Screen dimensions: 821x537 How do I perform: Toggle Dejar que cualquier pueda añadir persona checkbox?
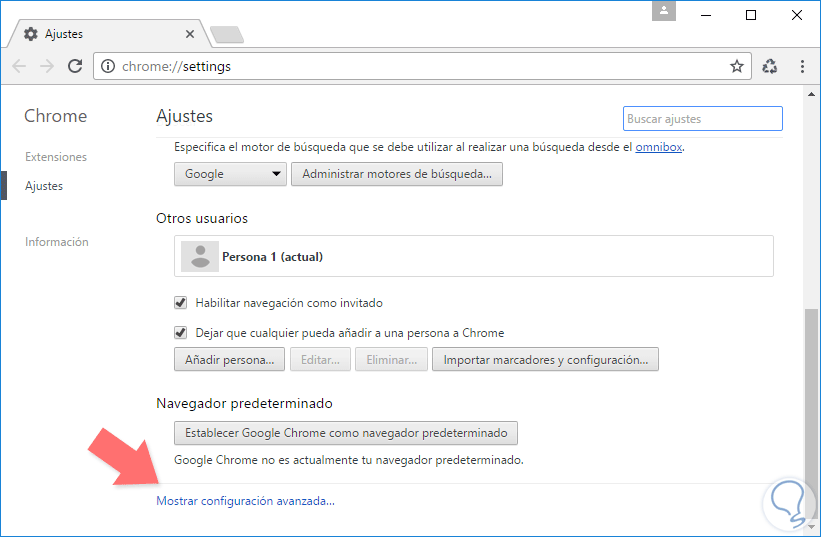(x=181, y=332)
